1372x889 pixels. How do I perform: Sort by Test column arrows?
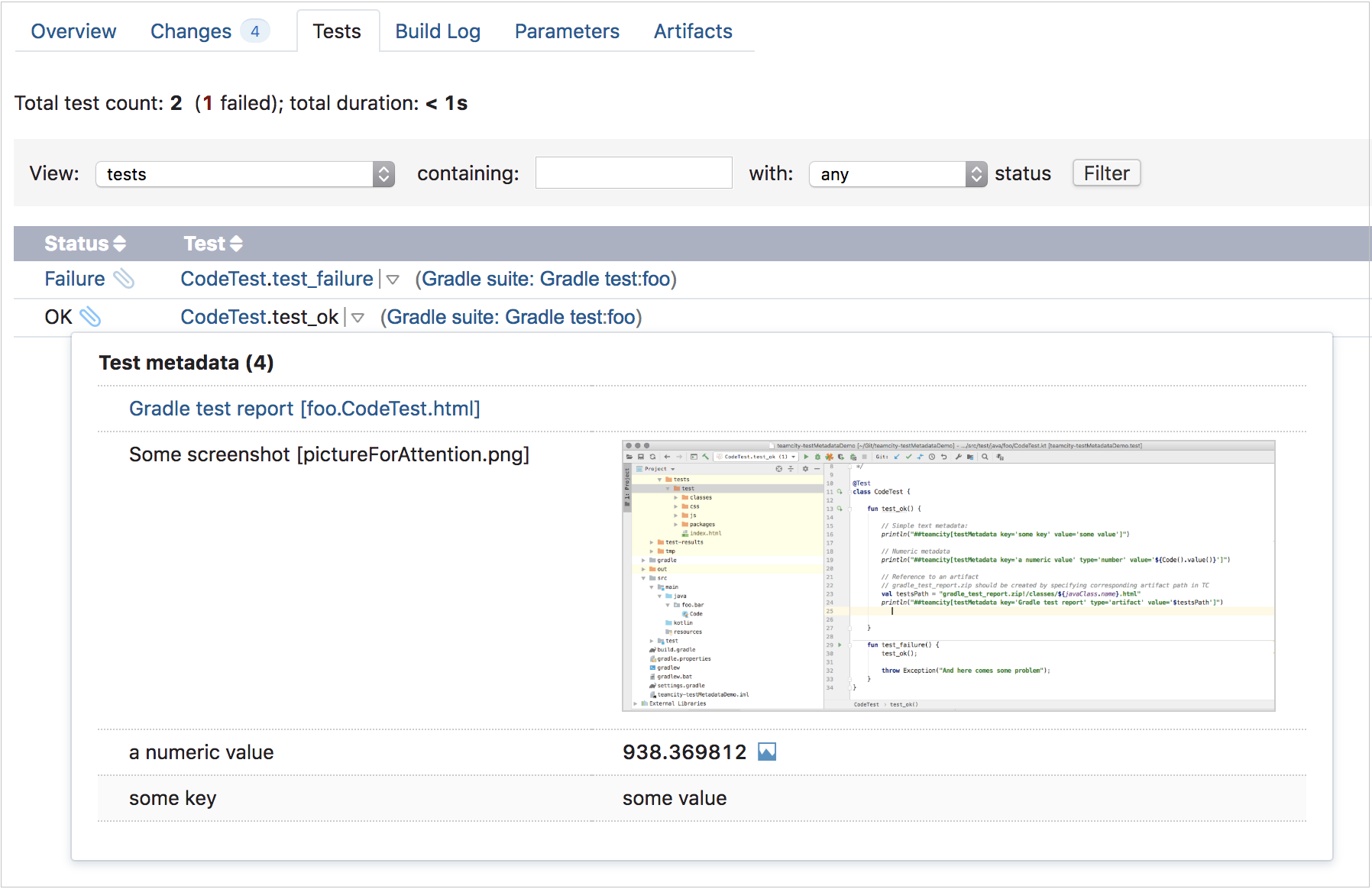pyautogui.click(x=236, y=244)
